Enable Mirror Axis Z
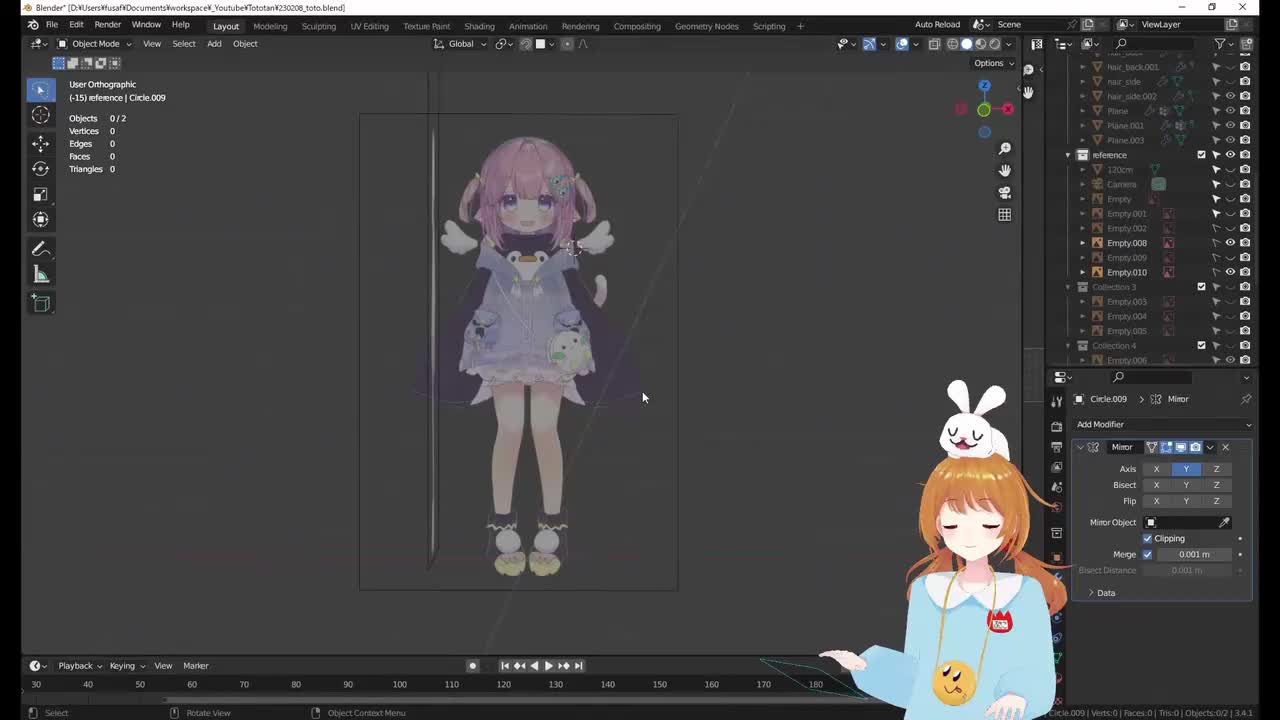 click(x=1216, y=469)
